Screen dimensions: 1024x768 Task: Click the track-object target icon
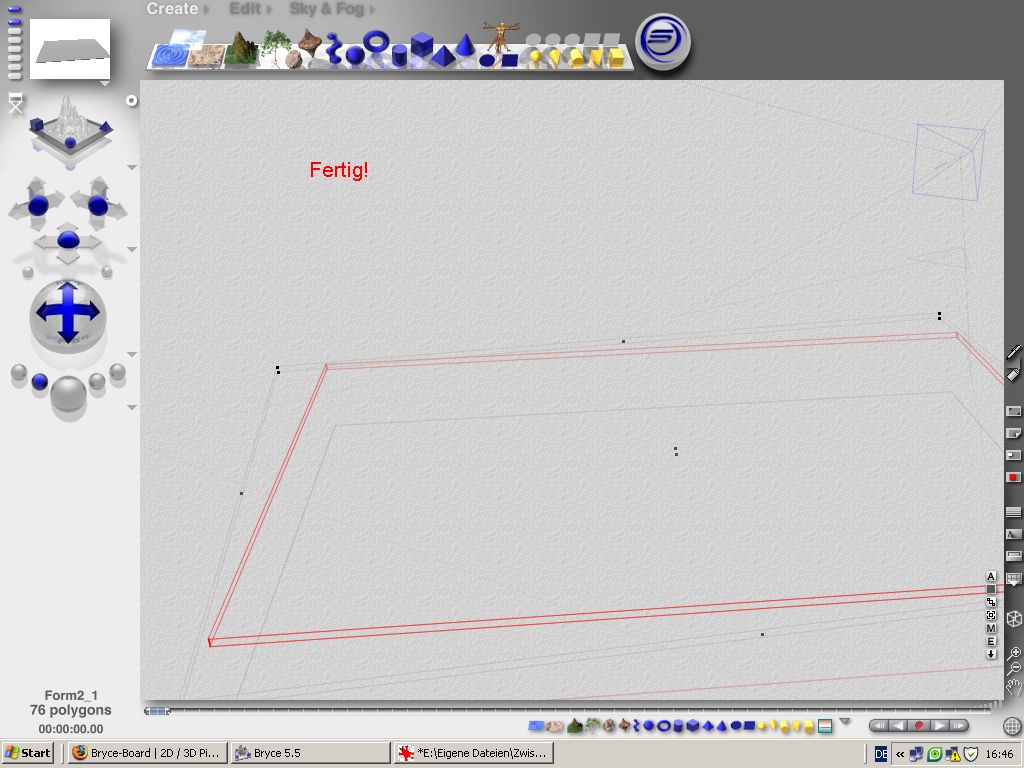coord(991,615)
